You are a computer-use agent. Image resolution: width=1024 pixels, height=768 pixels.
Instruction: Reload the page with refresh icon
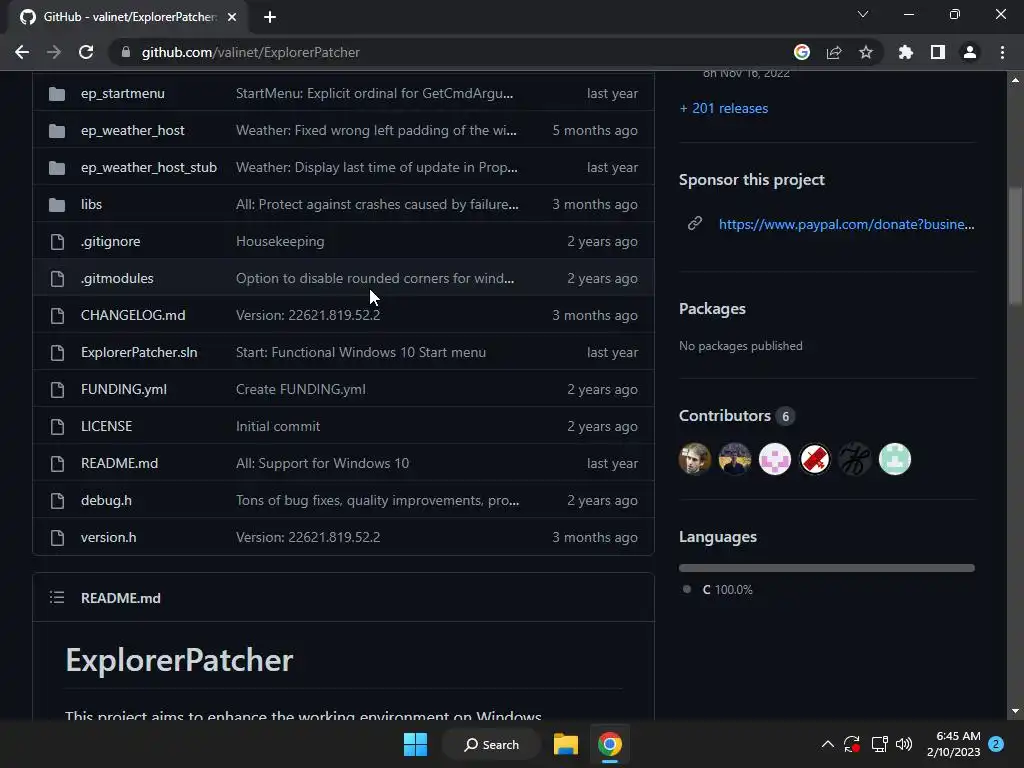pyautogui.click(x=86, y=52)
